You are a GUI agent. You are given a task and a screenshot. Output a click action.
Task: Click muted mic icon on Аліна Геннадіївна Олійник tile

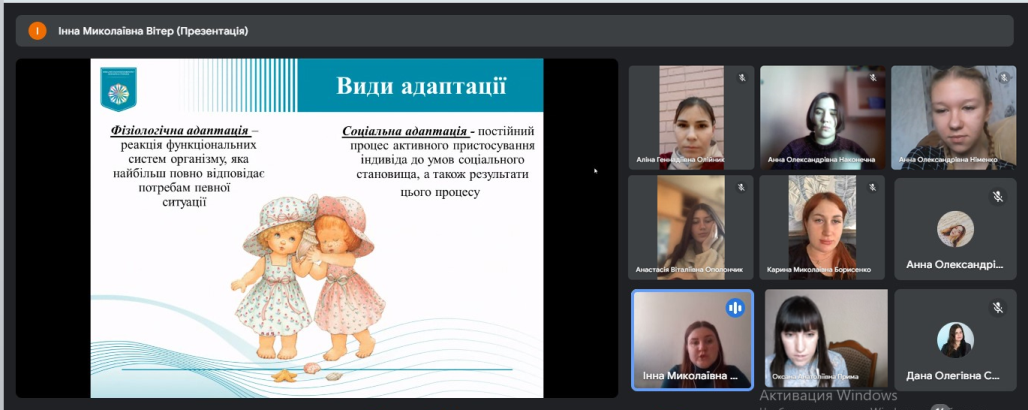click(x=741, y=77)
